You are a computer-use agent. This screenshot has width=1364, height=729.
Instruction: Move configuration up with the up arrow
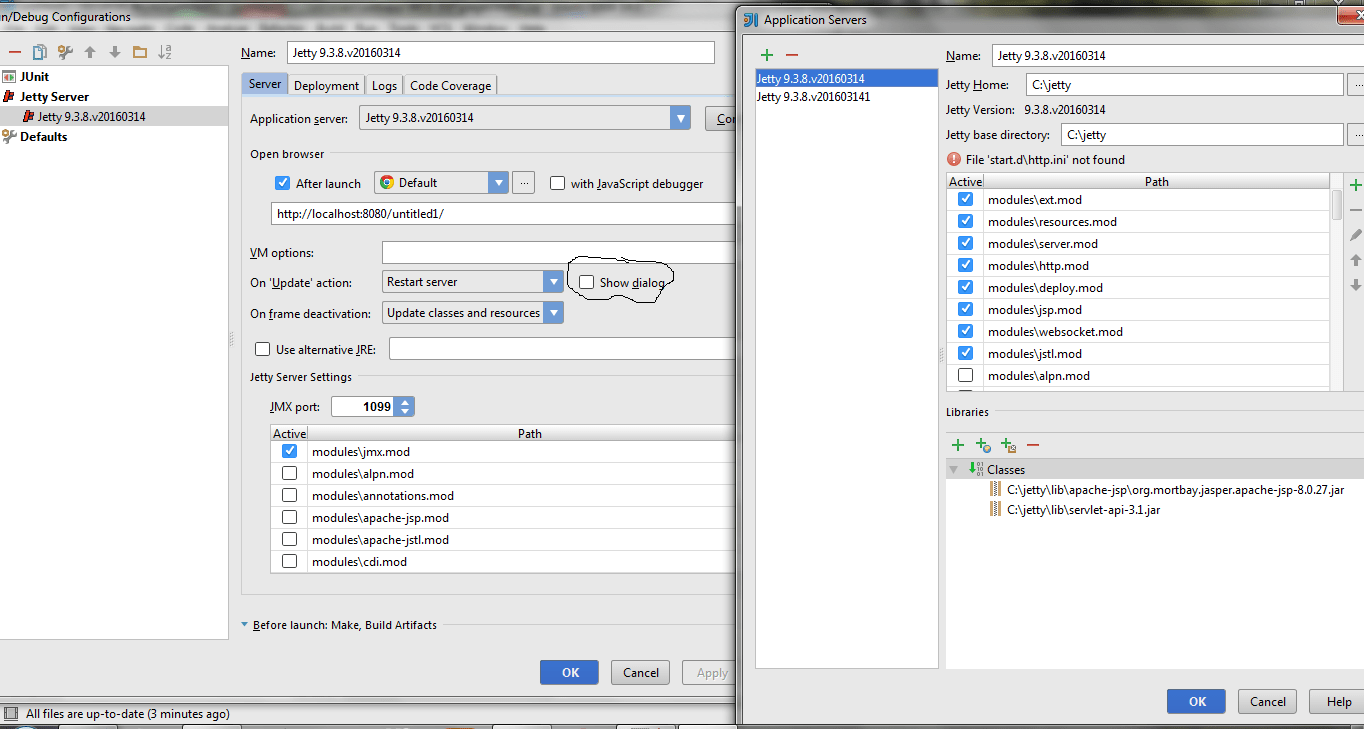pos(90,52)
